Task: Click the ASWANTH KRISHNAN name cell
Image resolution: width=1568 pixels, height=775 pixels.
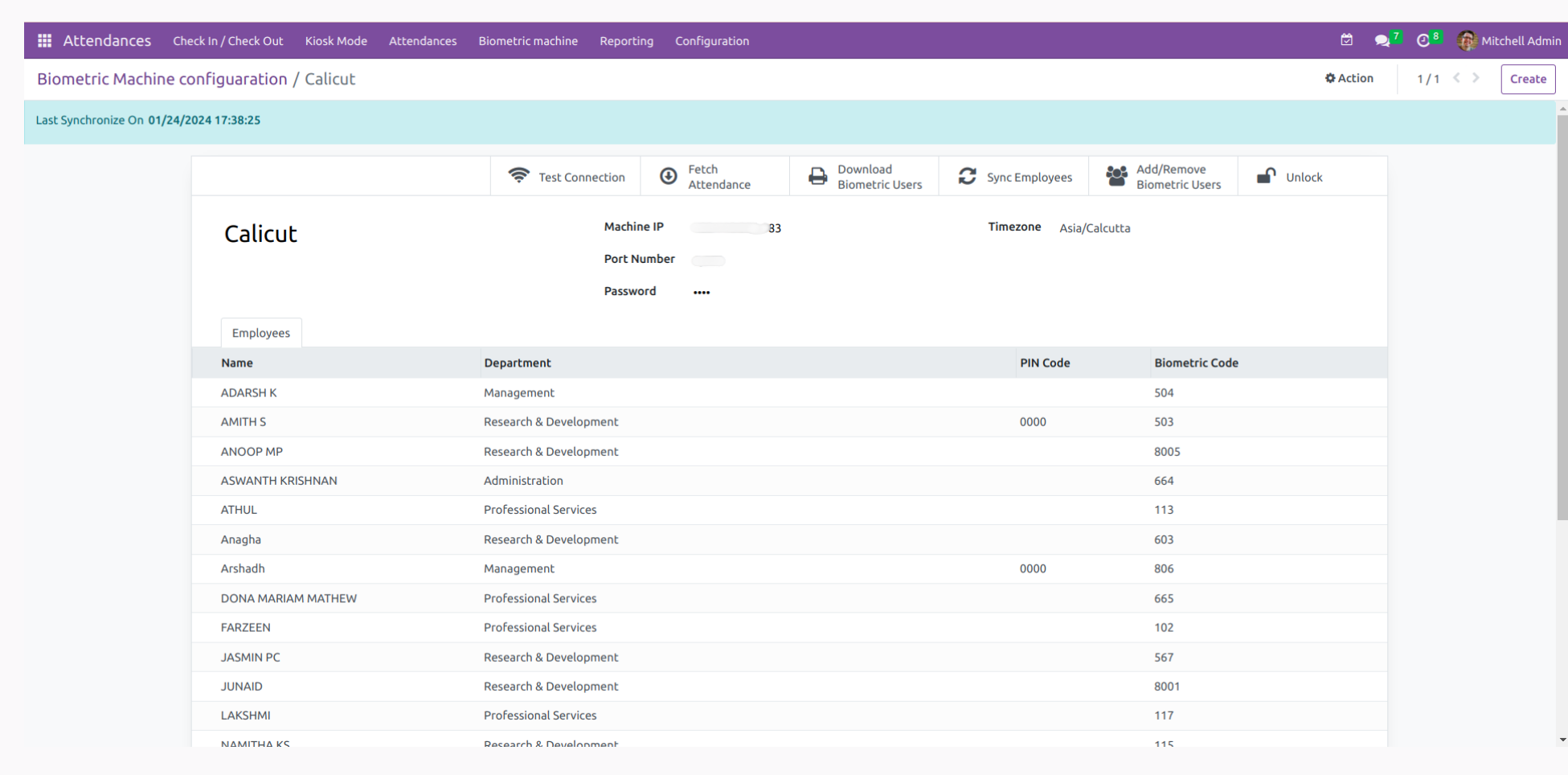Action: tap(279, 481)
